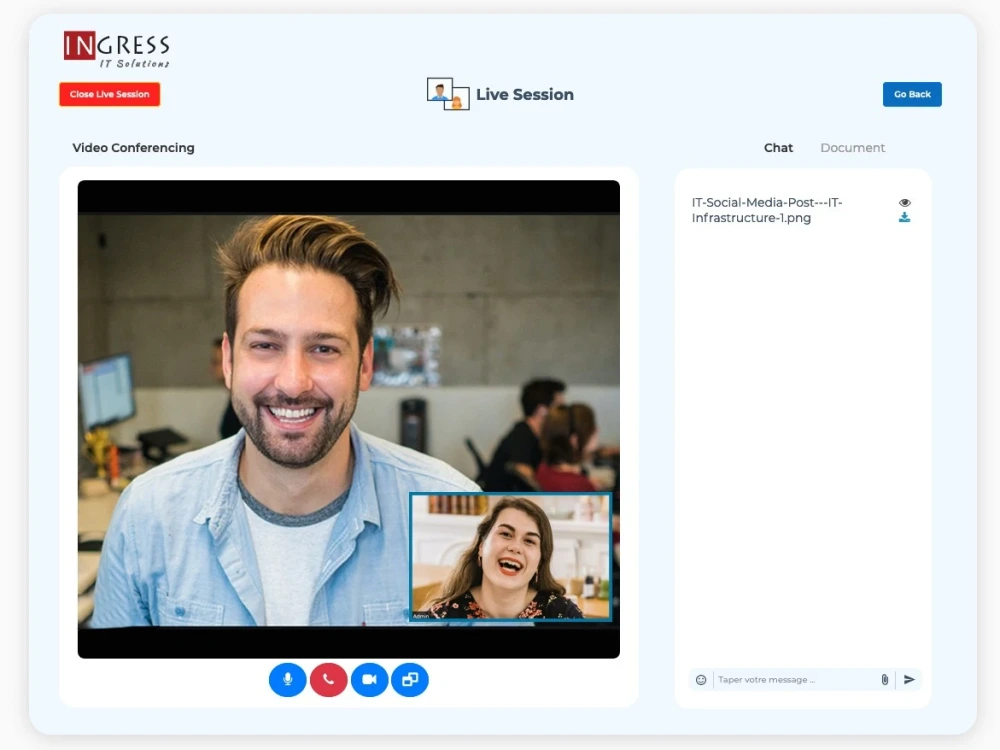The width and height of the screenshot is (1000, 750).
Task: Start screen sharing with the overlapping-windows button
Action: click(410, 679)
